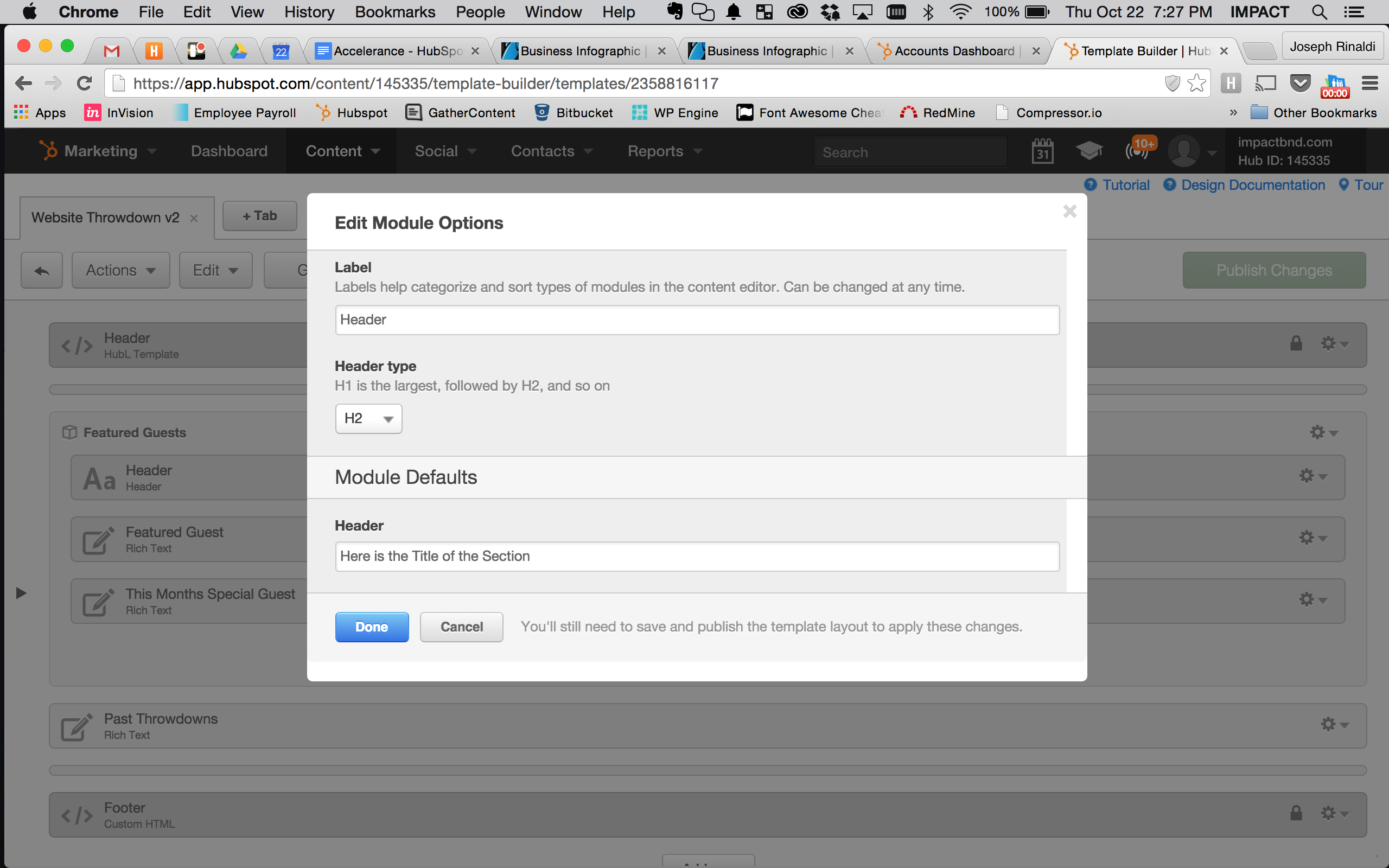Close the Edit Module Options dialog
This screenshot has height=868, width=1389.
[1069, 212]
